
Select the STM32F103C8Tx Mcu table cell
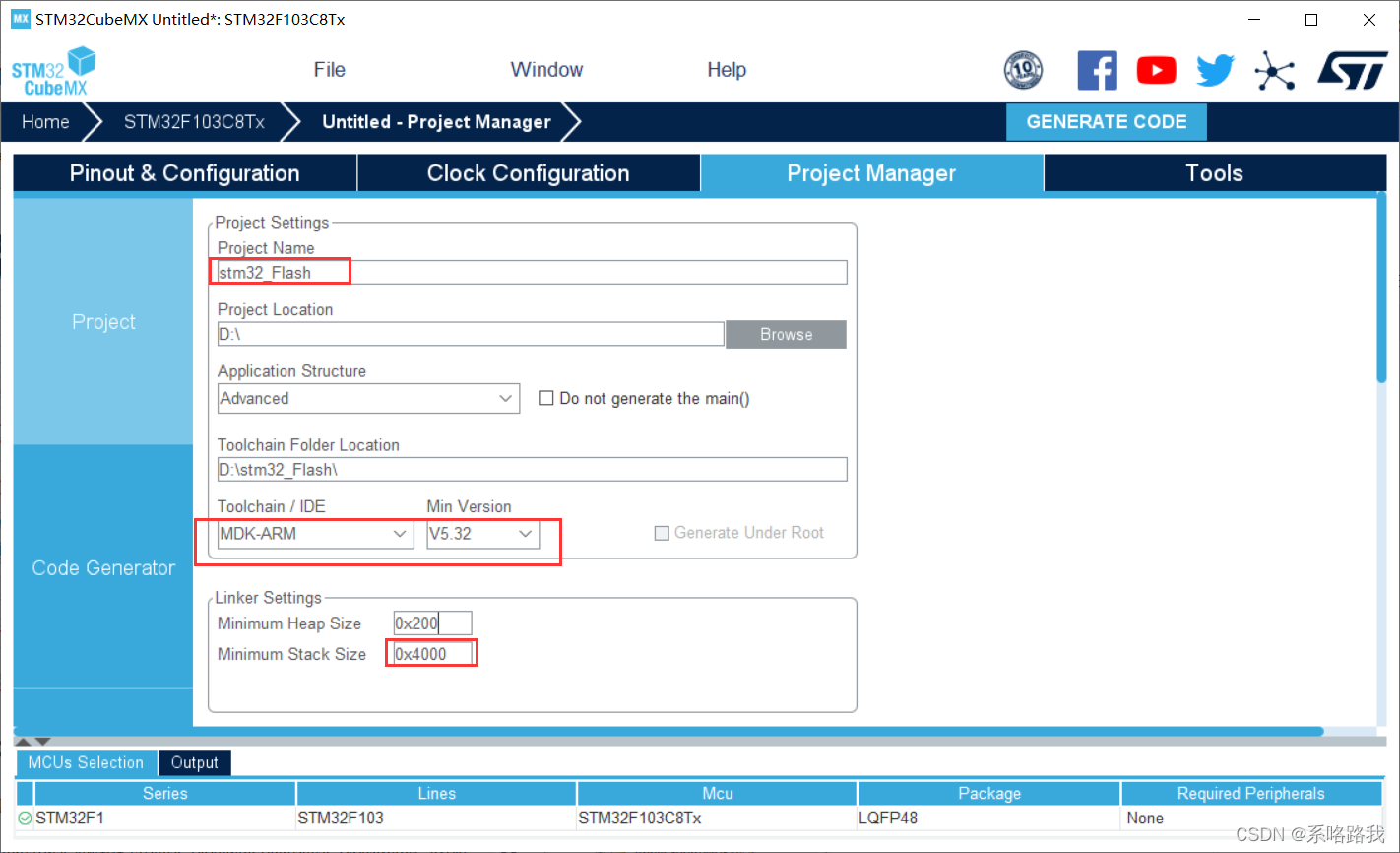[717, 818]
